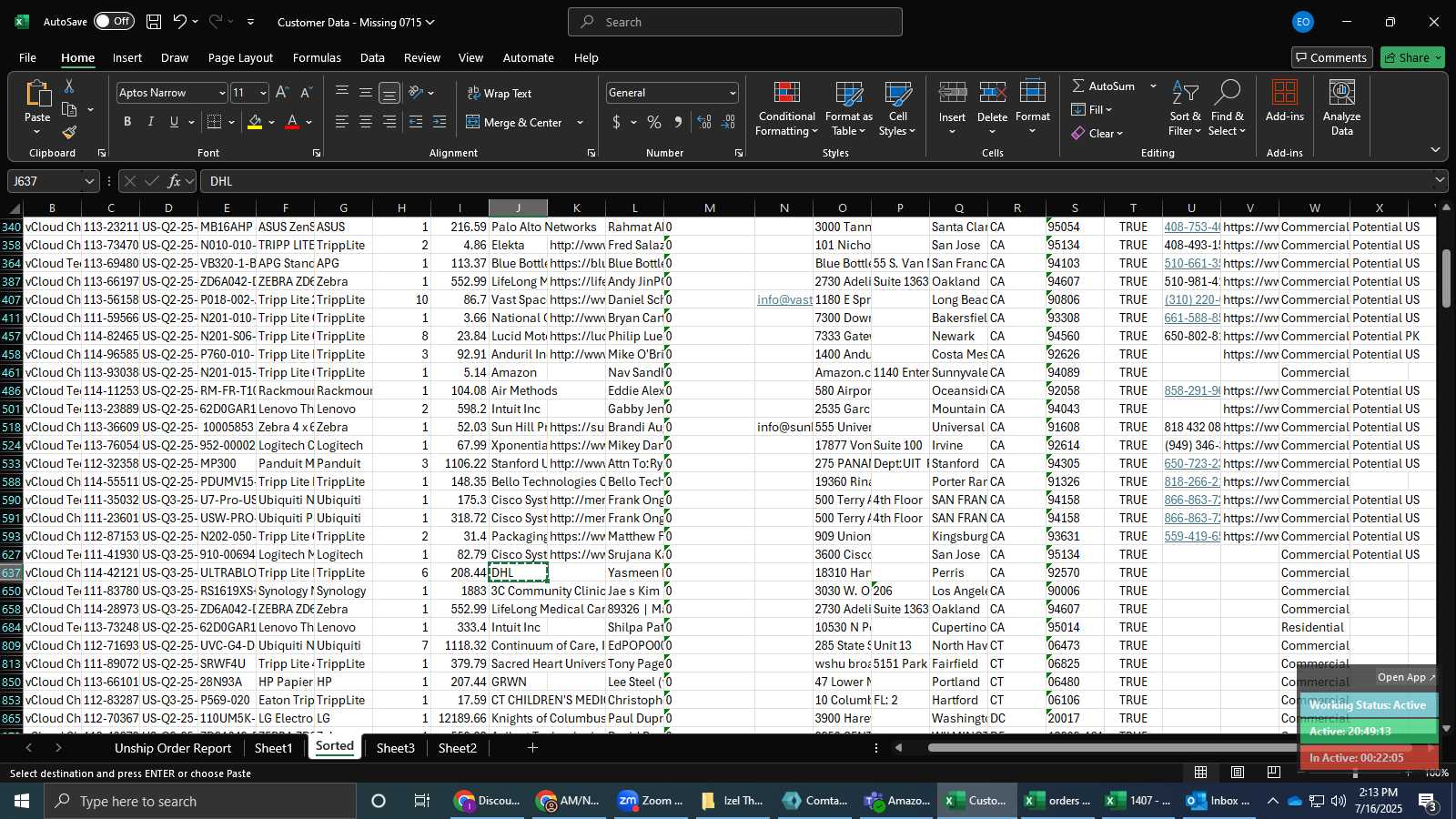This screenshot has width=1456, height=819.
Task: Click the Borders icon
Action: tap(214, 122)
